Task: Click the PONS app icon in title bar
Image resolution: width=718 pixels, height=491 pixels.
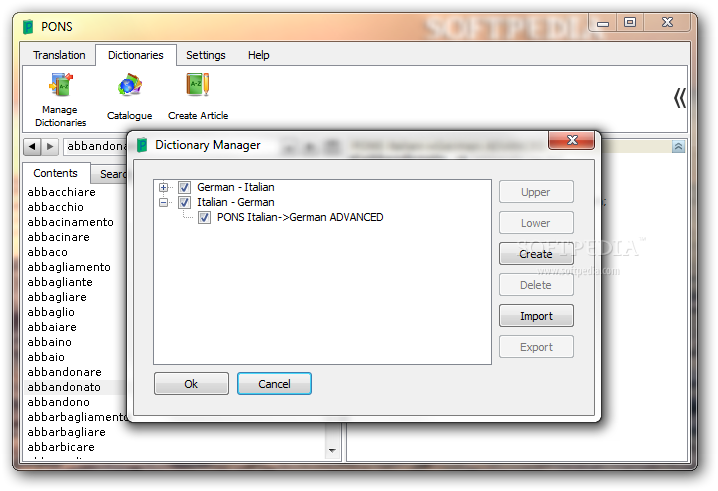Action: click(x=28, y=27)
